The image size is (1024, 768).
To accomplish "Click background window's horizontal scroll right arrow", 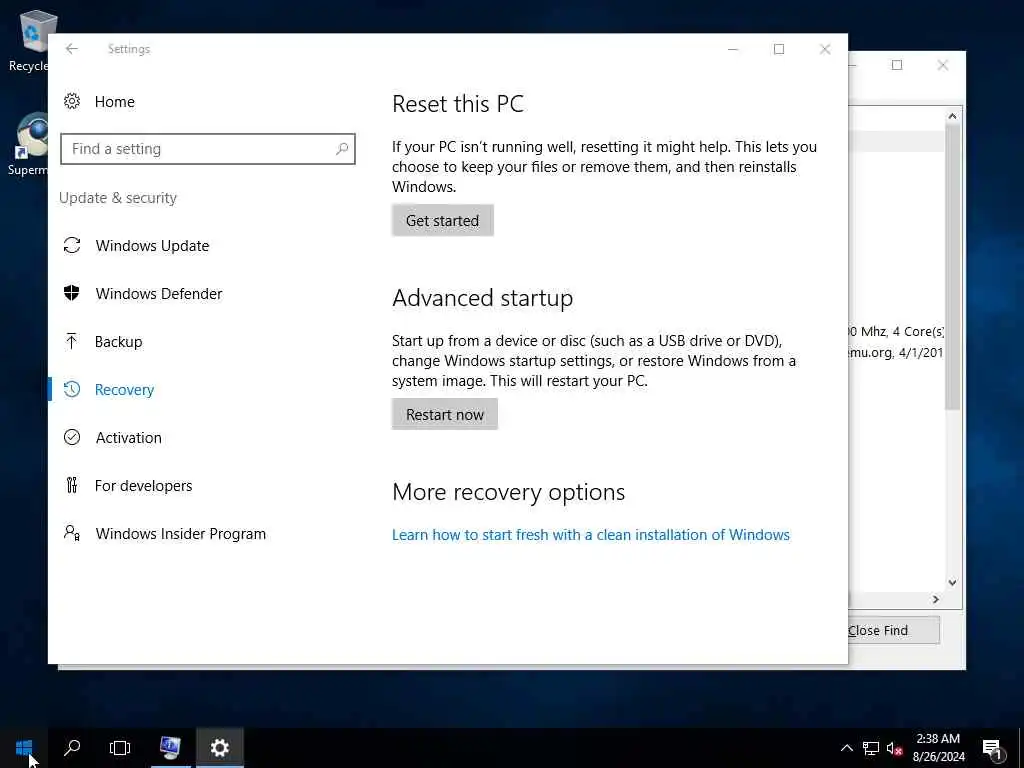I will [936, 600].
